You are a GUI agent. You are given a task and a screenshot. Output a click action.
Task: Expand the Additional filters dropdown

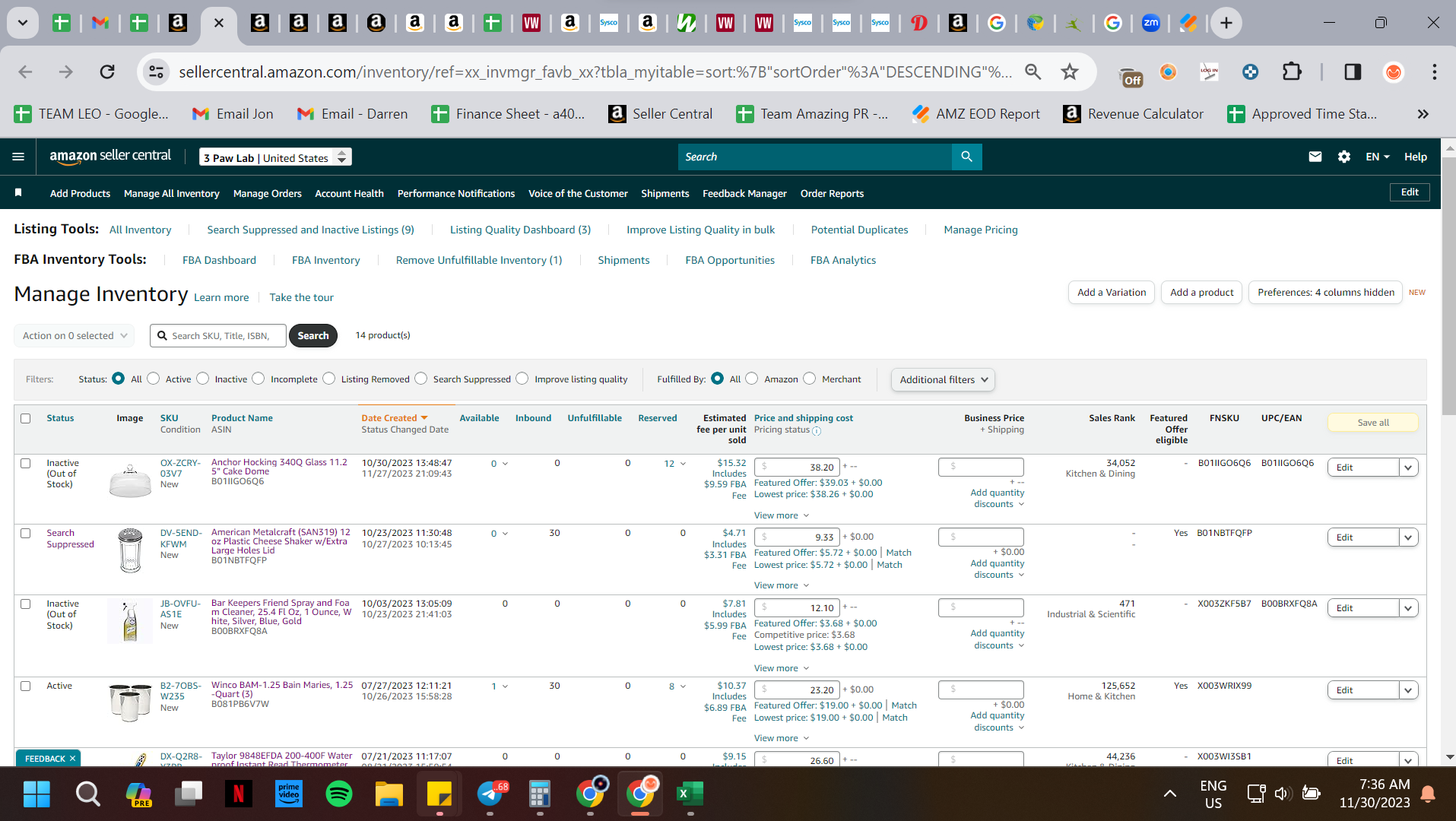click(x=943, y=379)
